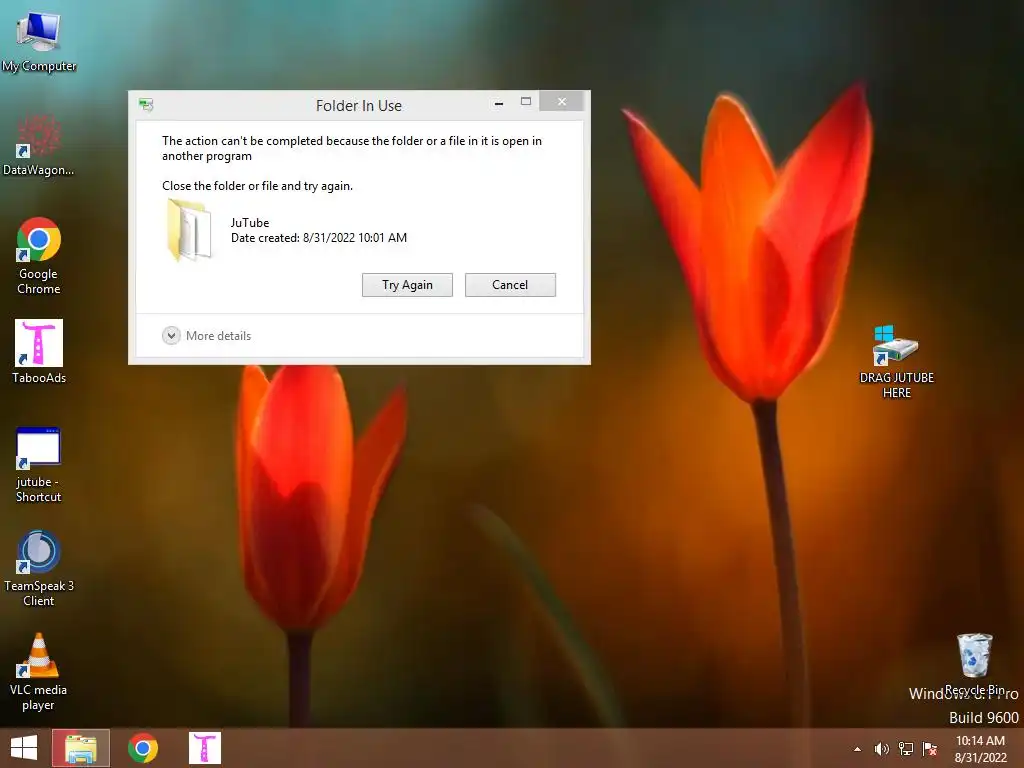Open the volume speaker tray icon
The width and height of the screenshot is (1024, 768).
pos(882,749)
